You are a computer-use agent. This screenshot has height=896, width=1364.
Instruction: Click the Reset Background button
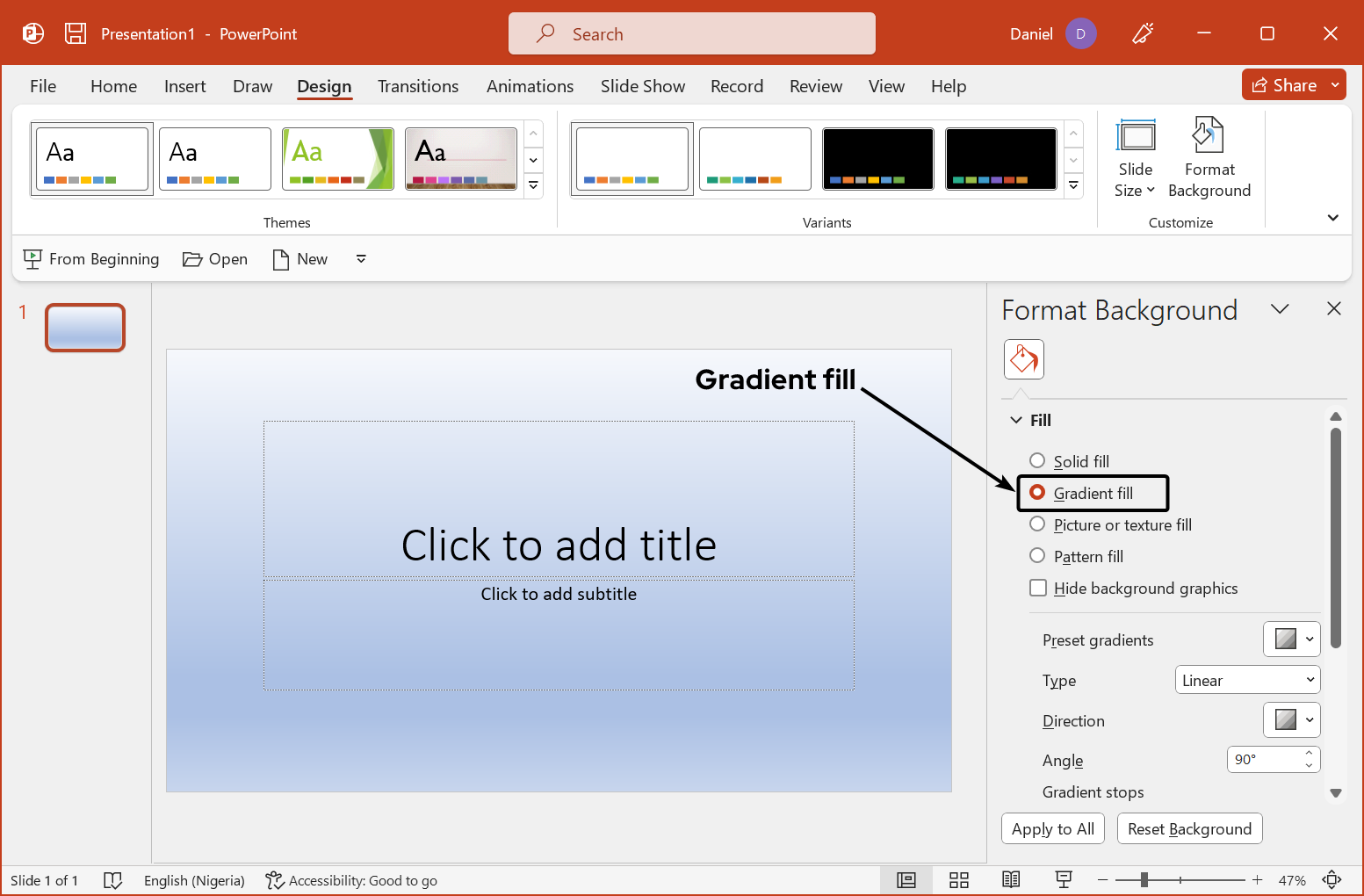coord(1189,828)
